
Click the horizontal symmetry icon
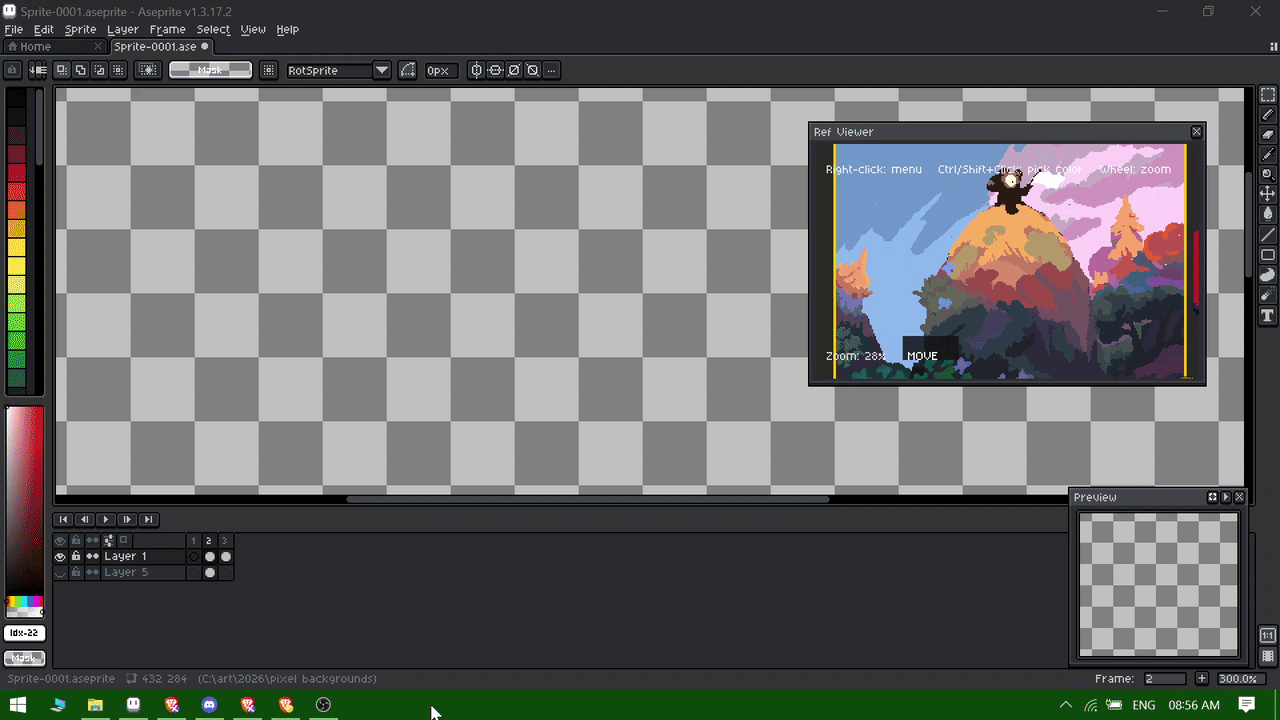click(476, 70)
